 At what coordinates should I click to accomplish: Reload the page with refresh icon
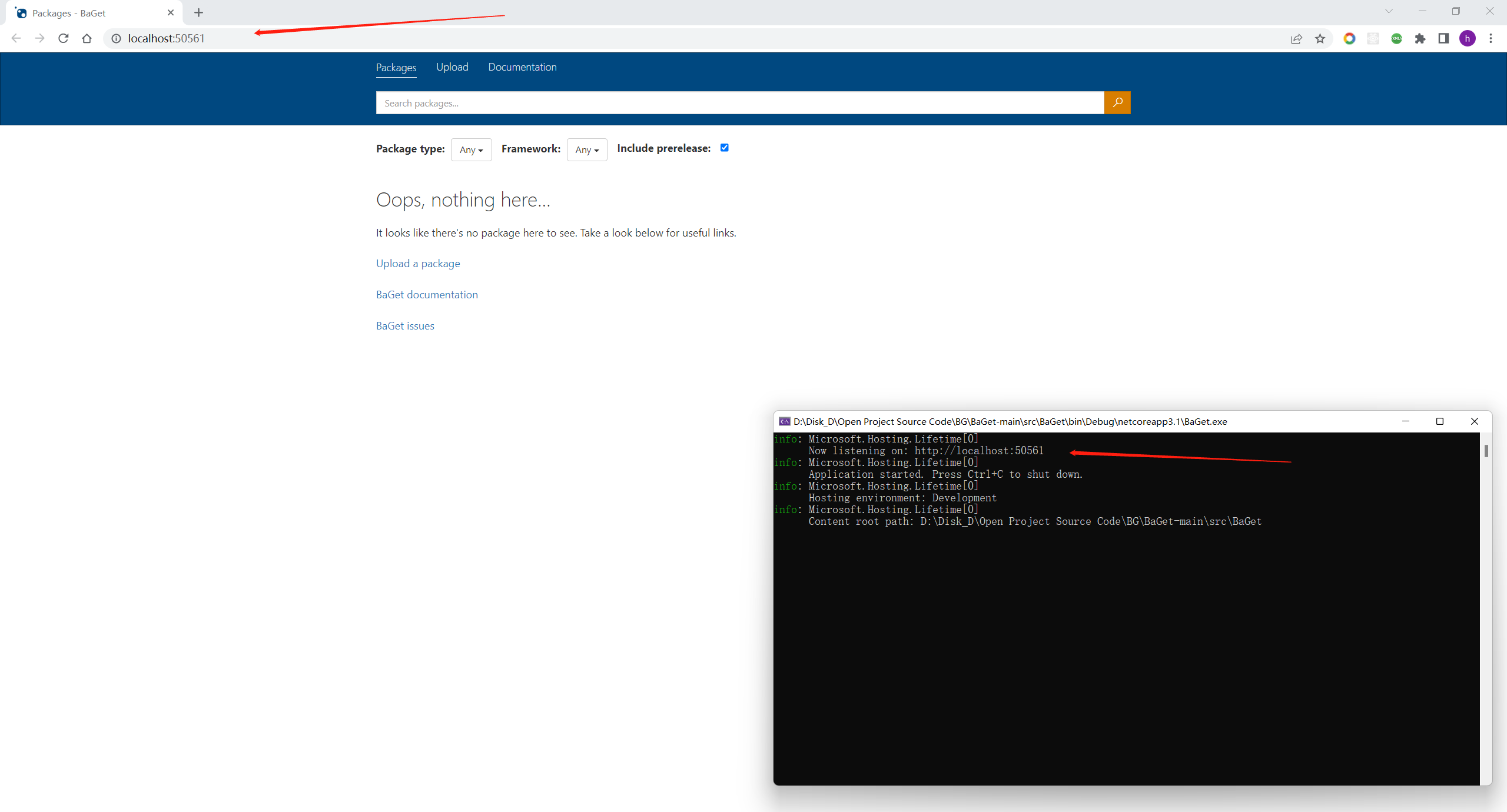(64, 38)
